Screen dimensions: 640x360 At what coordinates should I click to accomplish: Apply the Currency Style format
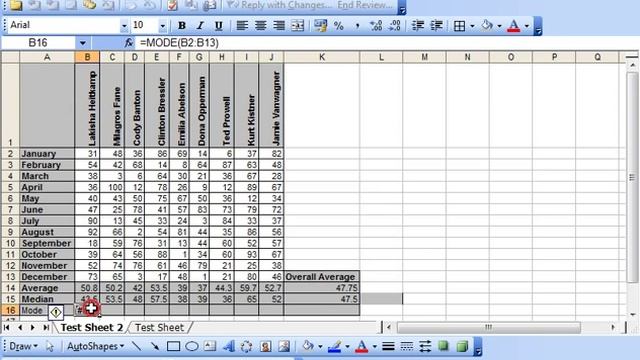[320, 26]
